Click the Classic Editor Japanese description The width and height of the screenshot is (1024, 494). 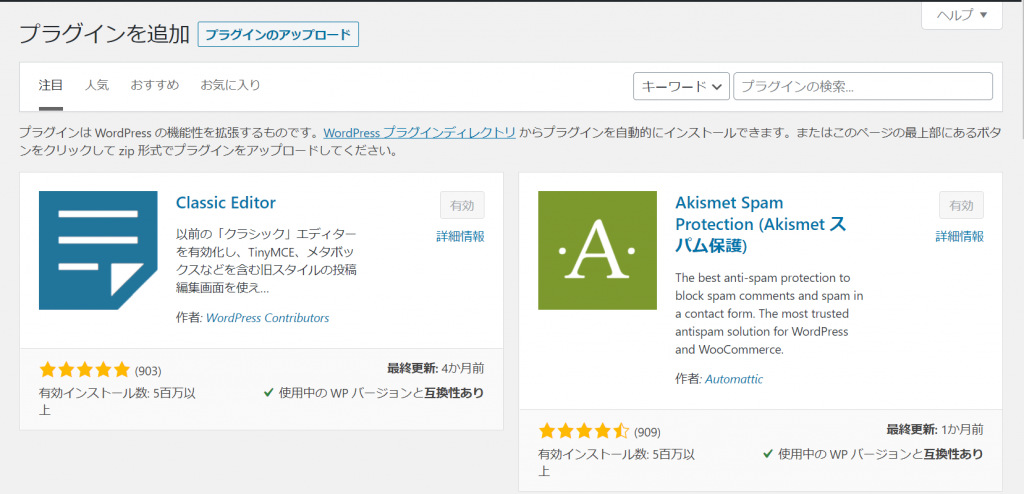click(267, 261)
